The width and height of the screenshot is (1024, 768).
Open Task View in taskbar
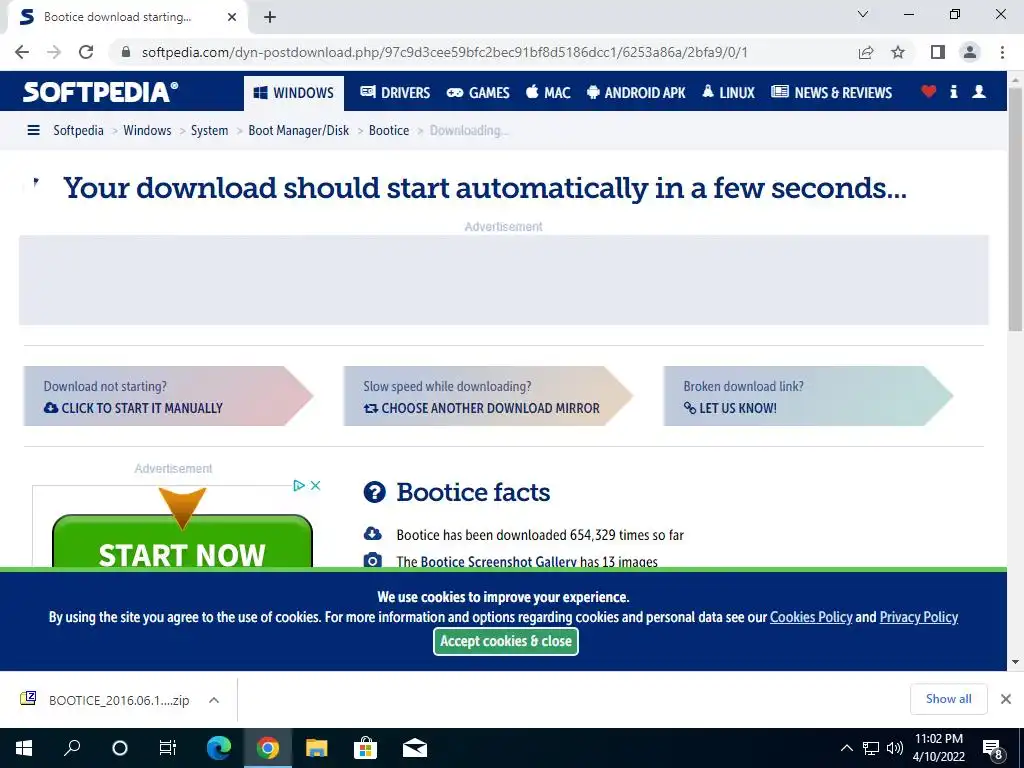click(168, 748)
